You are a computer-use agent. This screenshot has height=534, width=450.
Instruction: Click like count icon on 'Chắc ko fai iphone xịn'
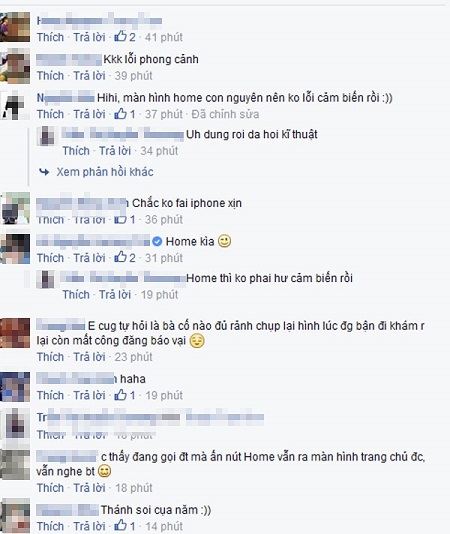[120, 219]
